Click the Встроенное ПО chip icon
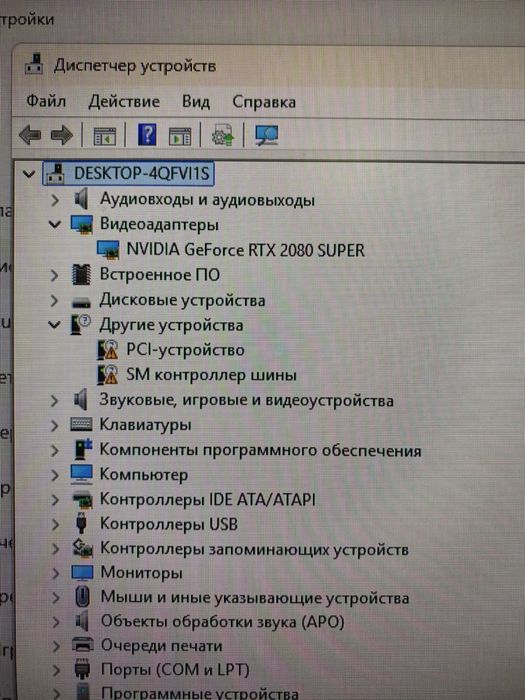The image size is (525, 700). click(x=81, y=274)
